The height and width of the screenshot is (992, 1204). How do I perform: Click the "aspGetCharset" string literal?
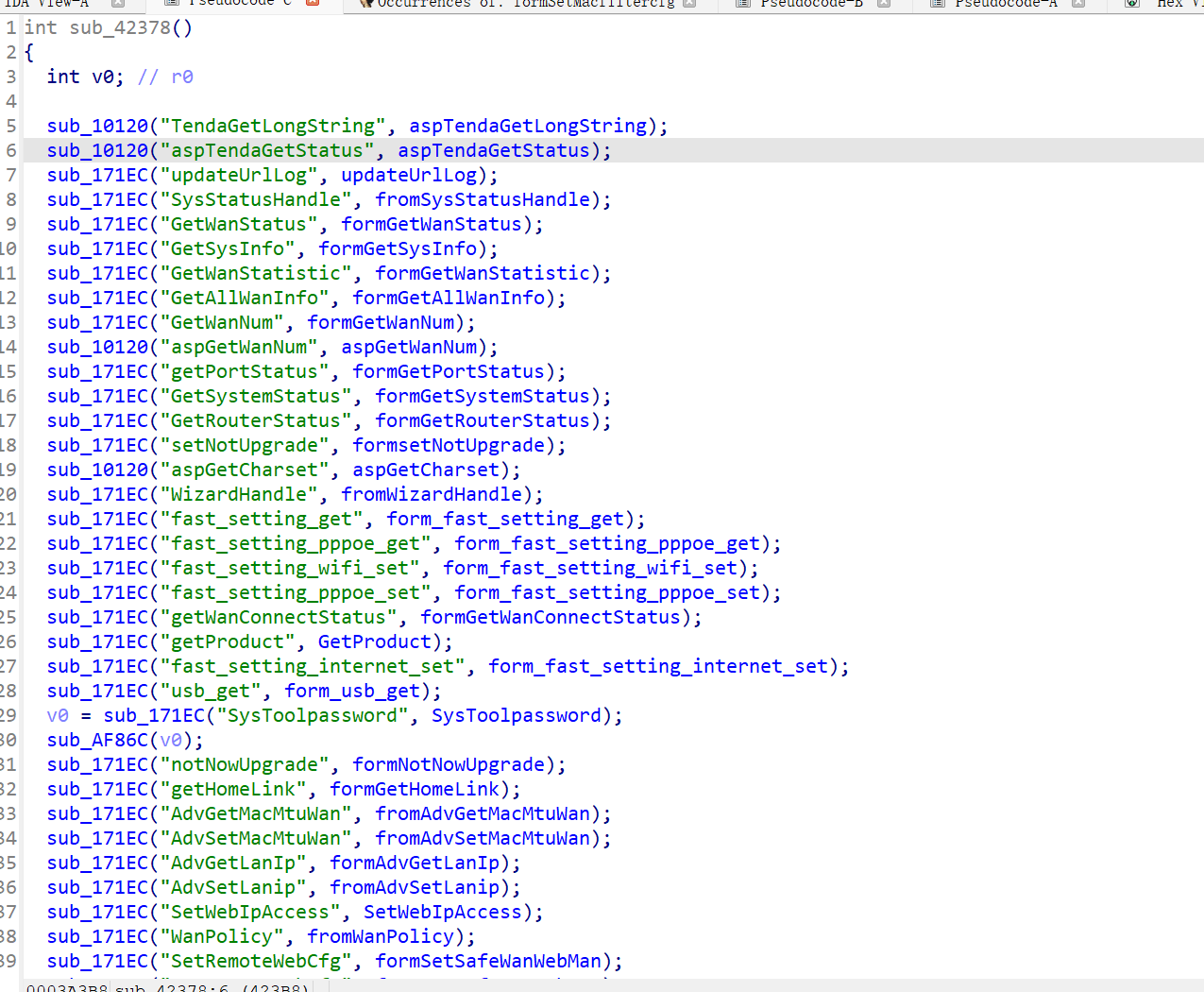[x=246, y=470]
